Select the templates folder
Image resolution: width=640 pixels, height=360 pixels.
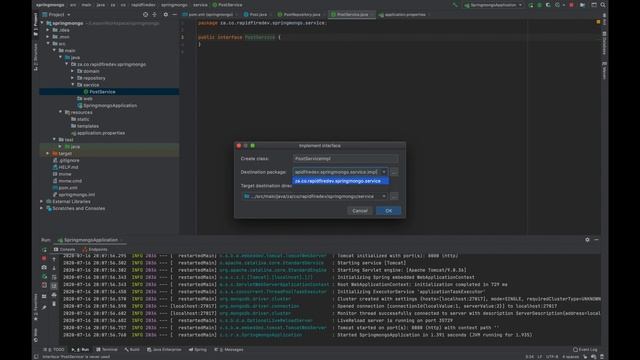[x=85, y=126]
